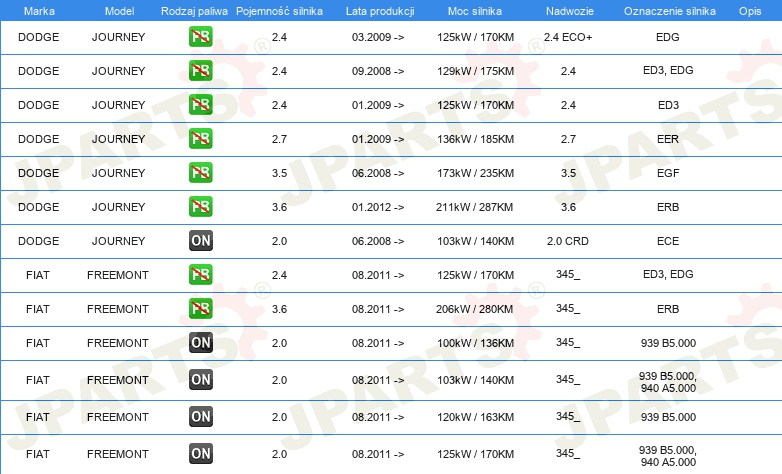
Task: Click ERB engine code in Dodge Journey row
Action: pos(668,207)
